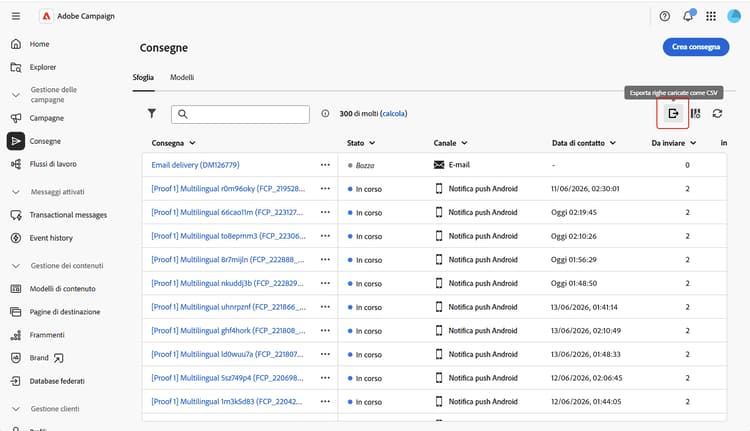Open more actions for Multilingual 66cao11m row

tap(325, 212)
